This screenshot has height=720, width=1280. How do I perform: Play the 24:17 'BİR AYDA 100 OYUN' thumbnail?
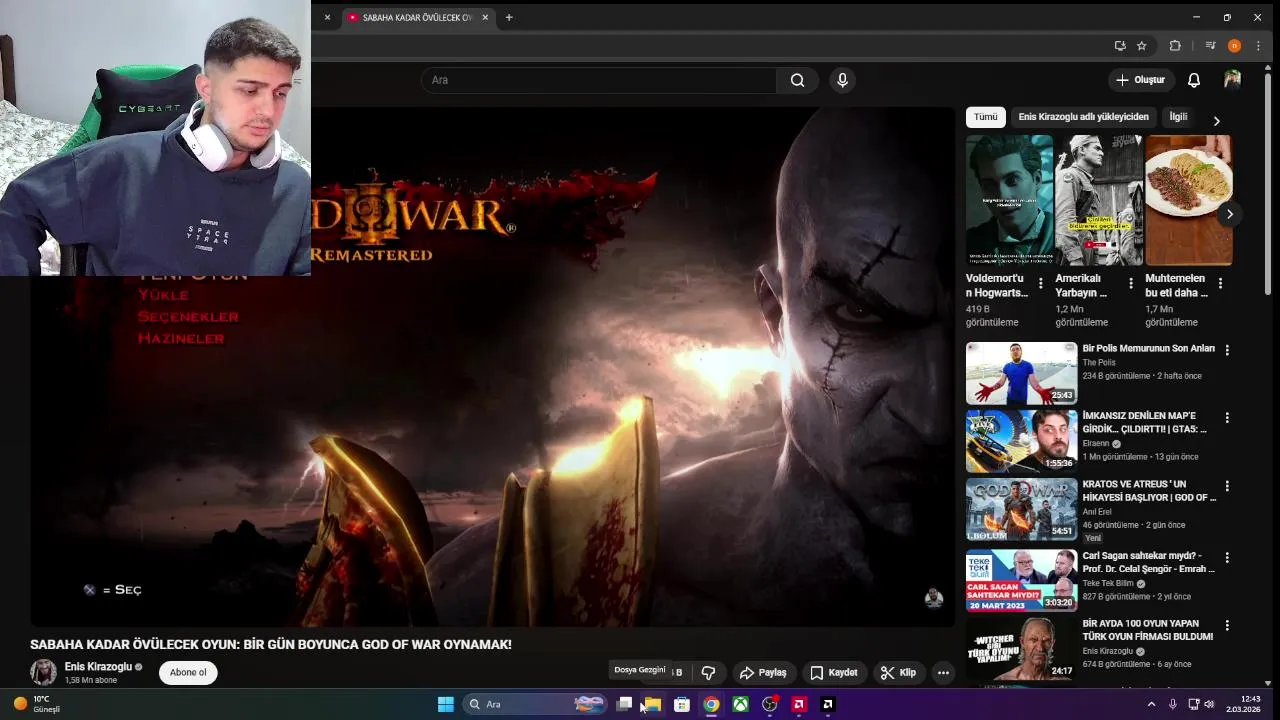(1021, 648)
